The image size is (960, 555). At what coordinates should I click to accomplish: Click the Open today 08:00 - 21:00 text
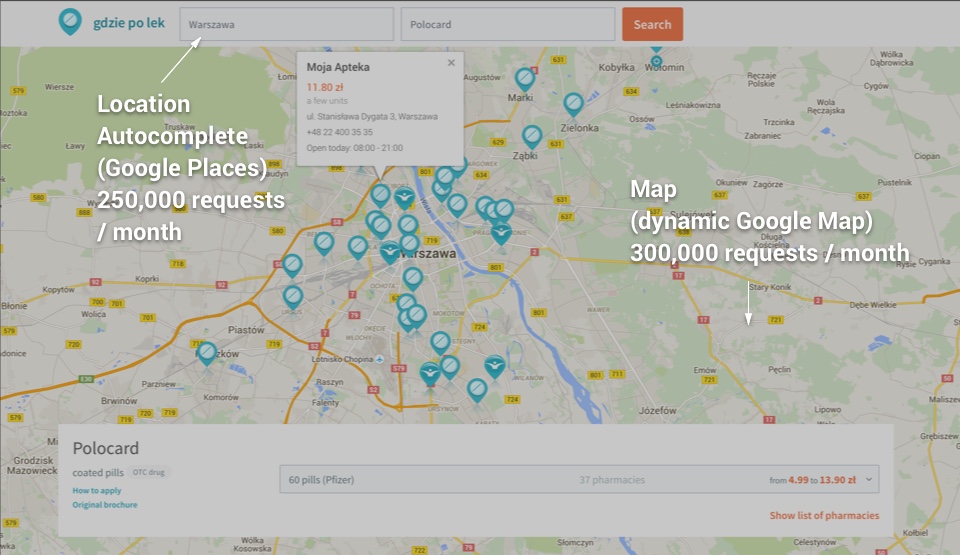pos(354,148)
